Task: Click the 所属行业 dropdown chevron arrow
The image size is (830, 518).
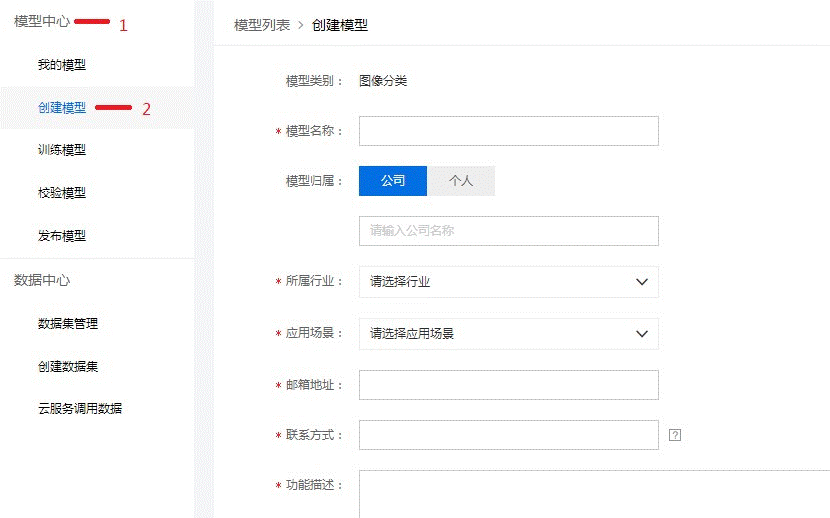Action: tap(642, 282)
